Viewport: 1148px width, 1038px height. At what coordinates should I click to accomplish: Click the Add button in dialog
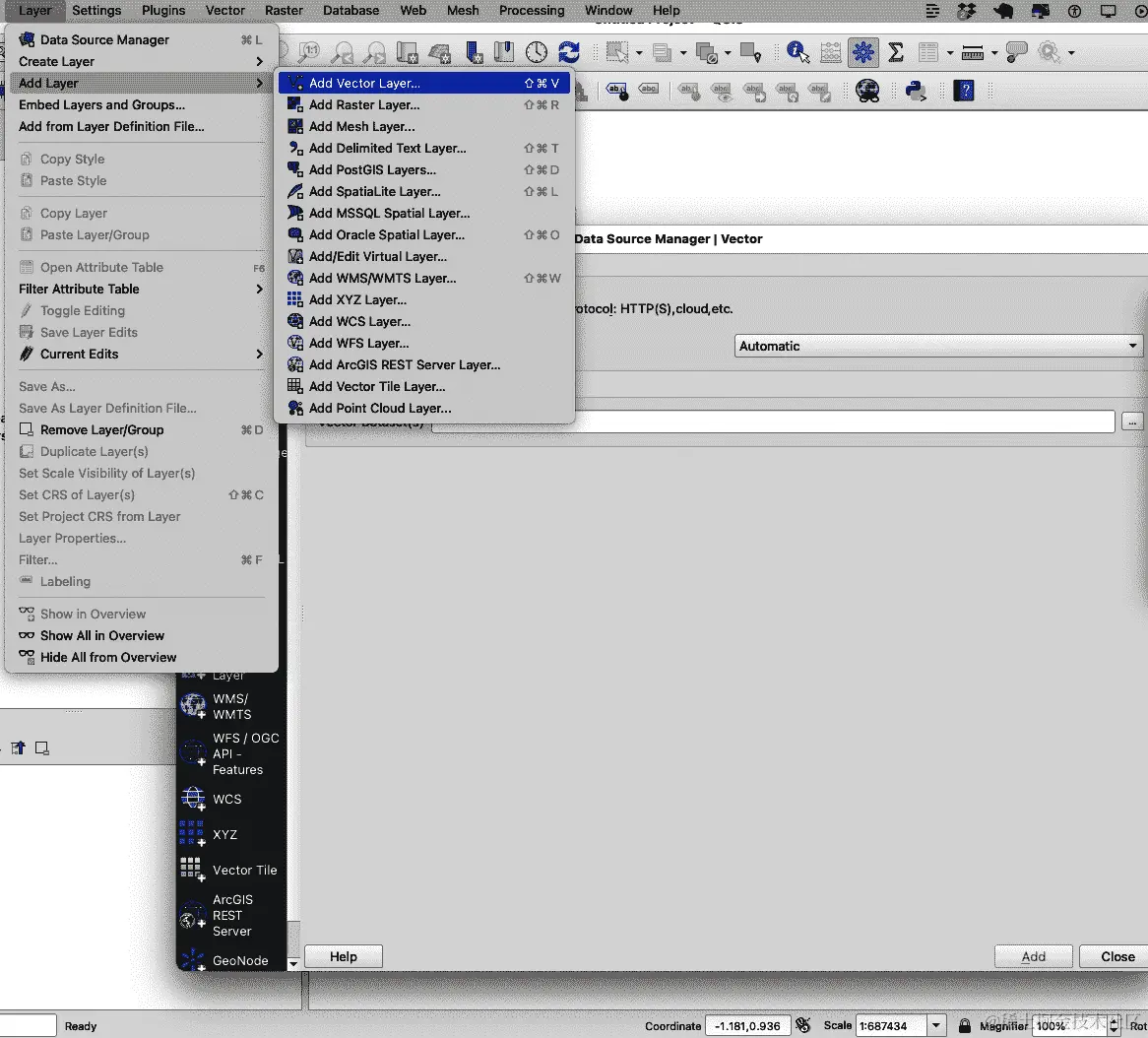coord(1033,956)
